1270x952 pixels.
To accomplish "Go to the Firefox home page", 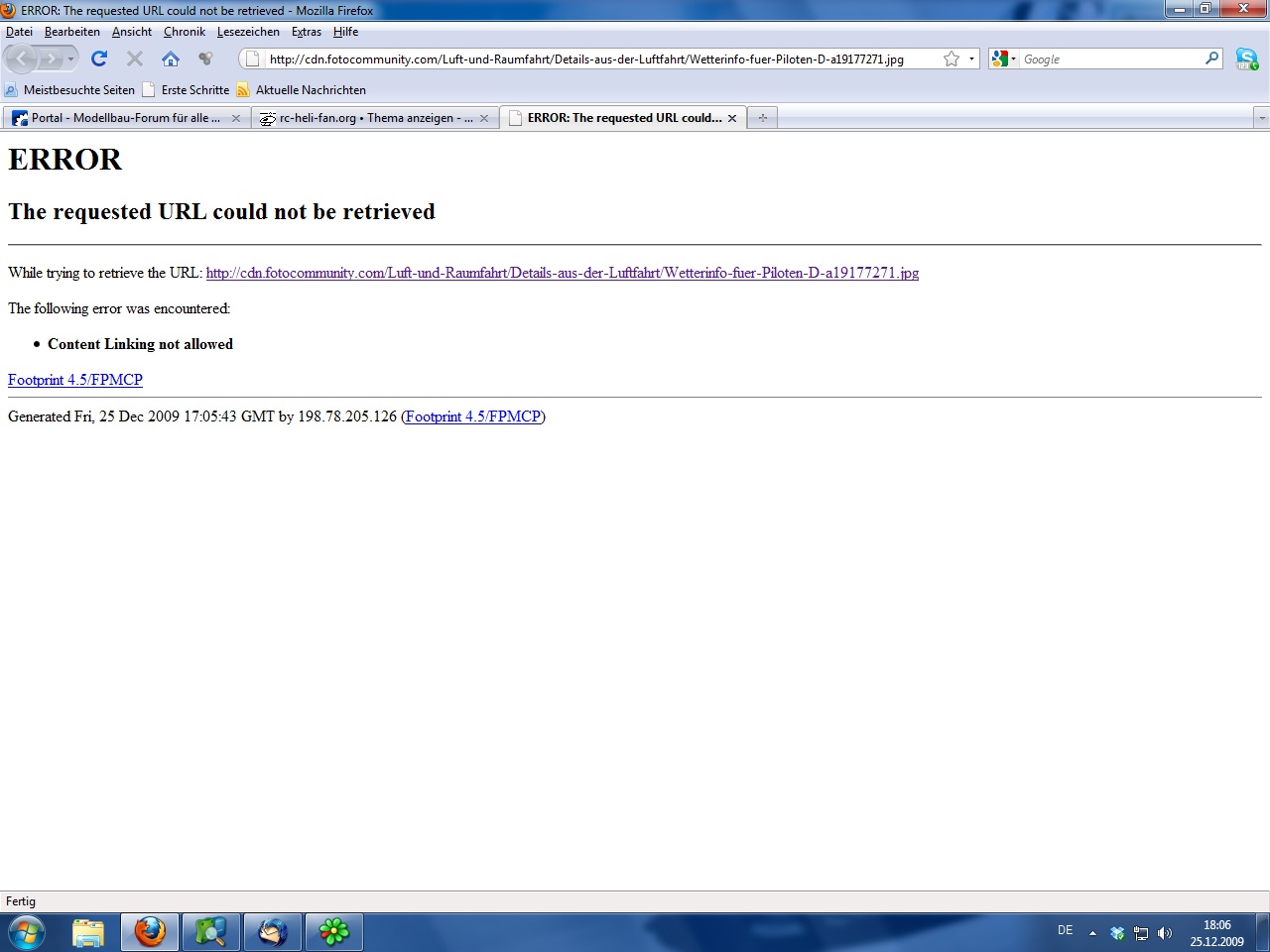I will [171, 59].
